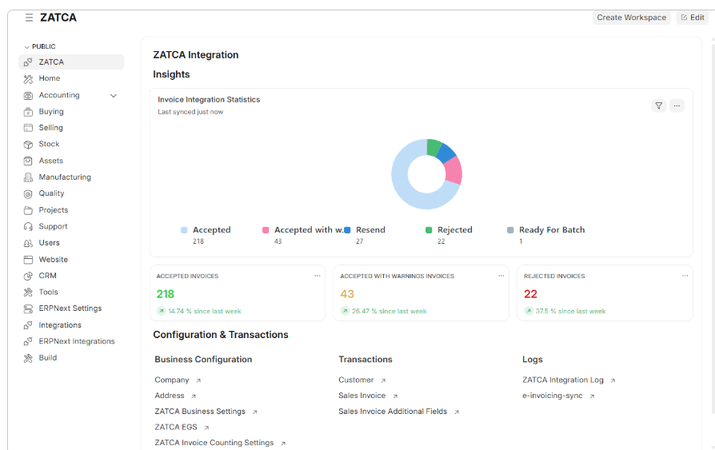Screen dimensions: 715x450
Task: Click the Ready For Batch gray swatch
Action: pos(510,230)
